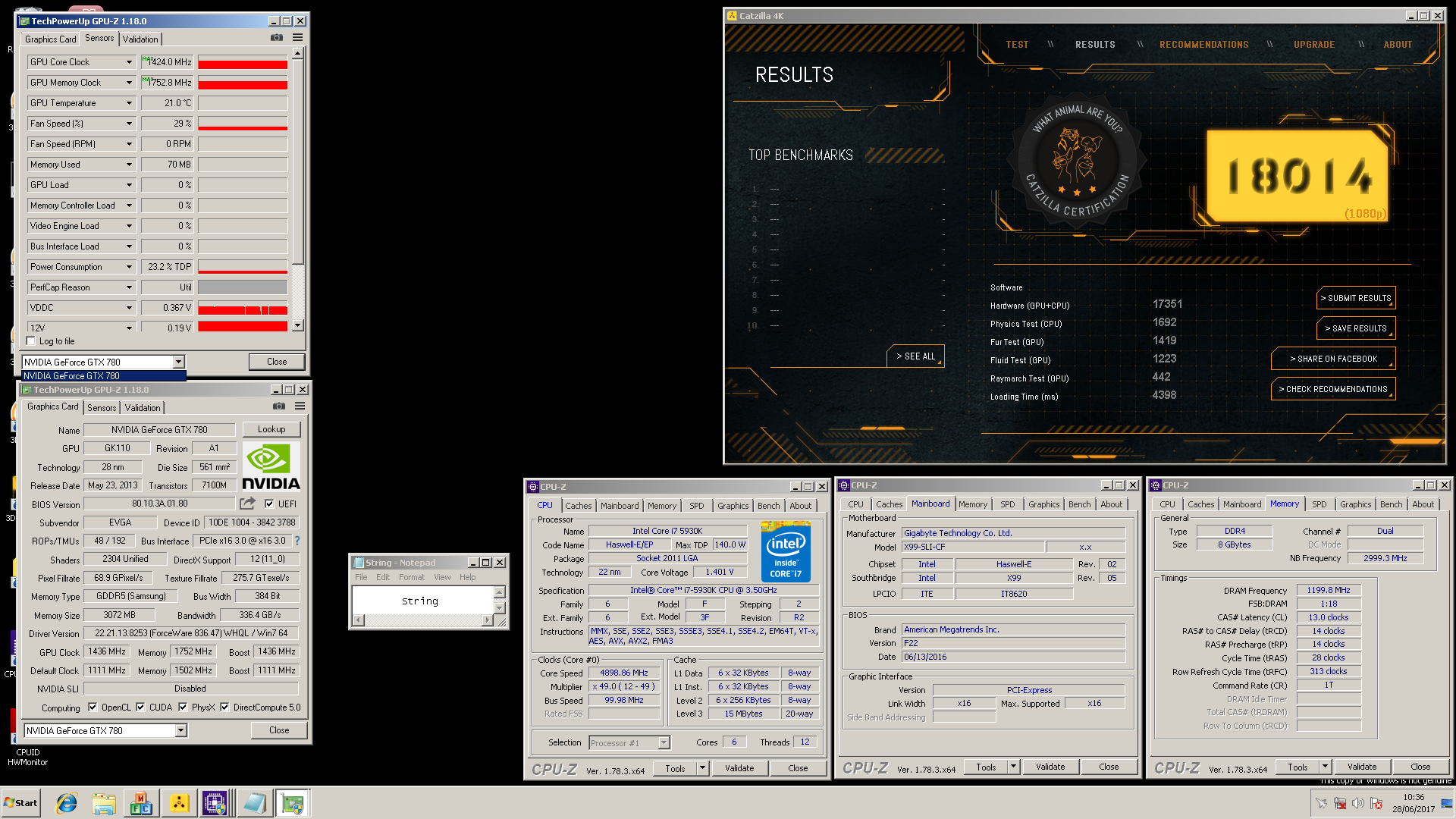This screenshot has height=819, width=1456.
Task: Click Submit Results in Catzilla
Action: coord(1357,298)
